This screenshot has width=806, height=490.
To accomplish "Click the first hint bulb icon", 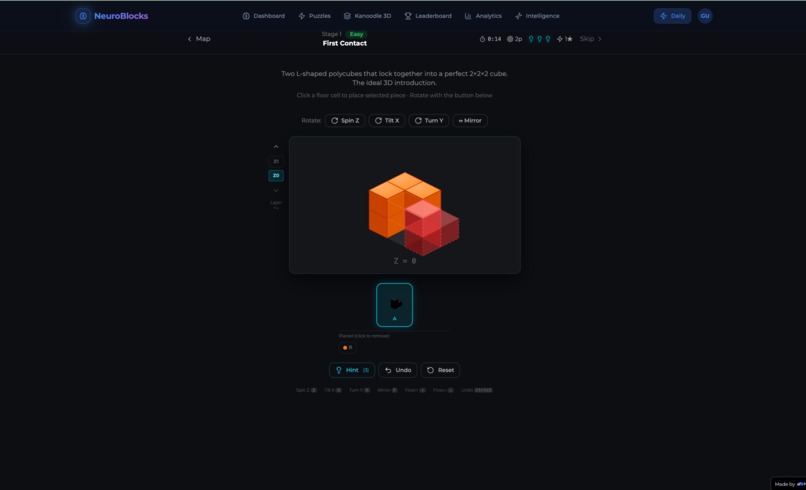I will (x=531, y=39).
